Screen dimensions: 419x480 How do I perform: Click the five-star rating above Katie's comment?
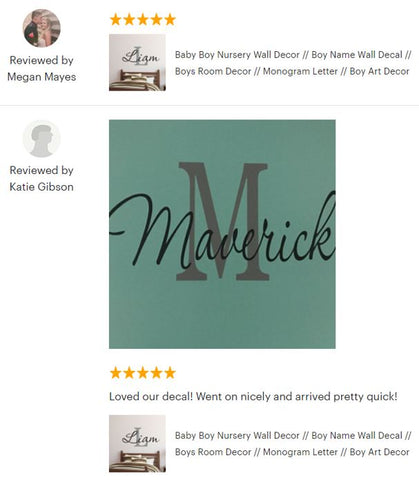(x=143, y=373)
